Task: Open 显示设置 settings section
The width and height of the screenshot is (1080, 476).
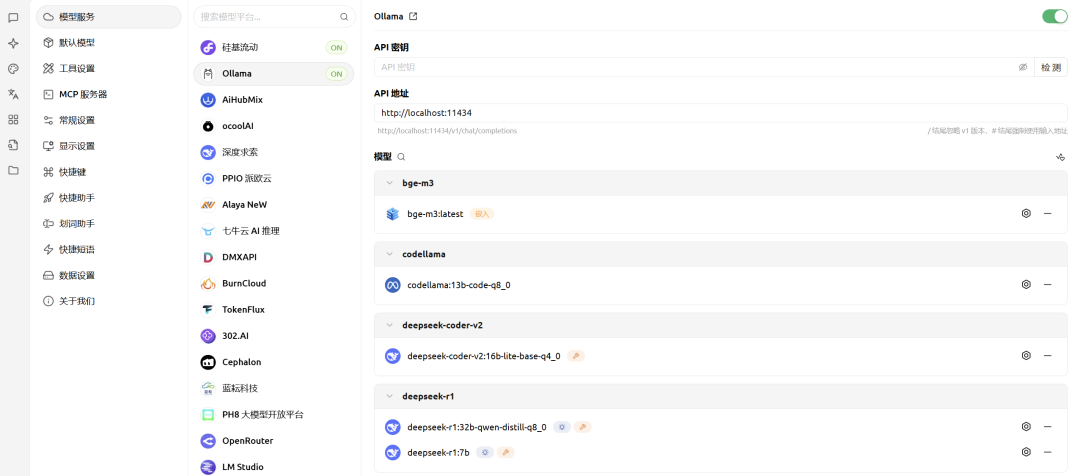Action: point(108,146)
